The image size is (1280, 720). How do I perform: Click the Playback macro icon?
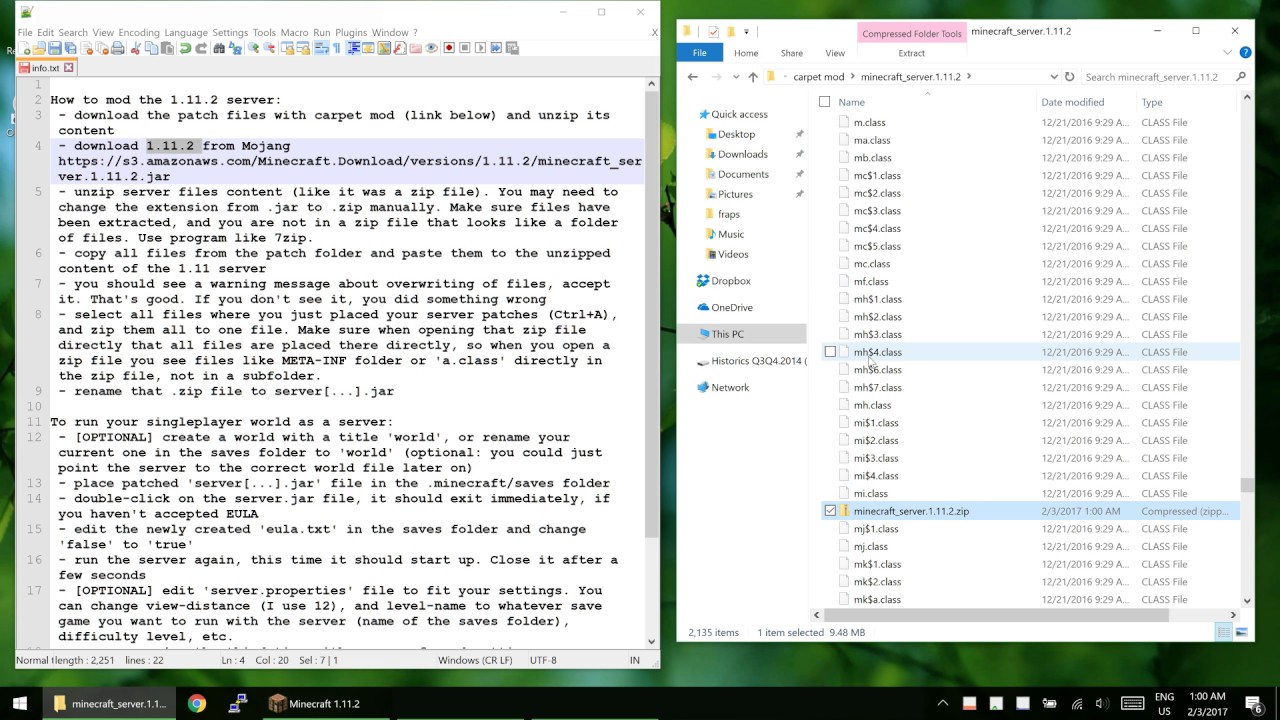click(x=480, y=48)
